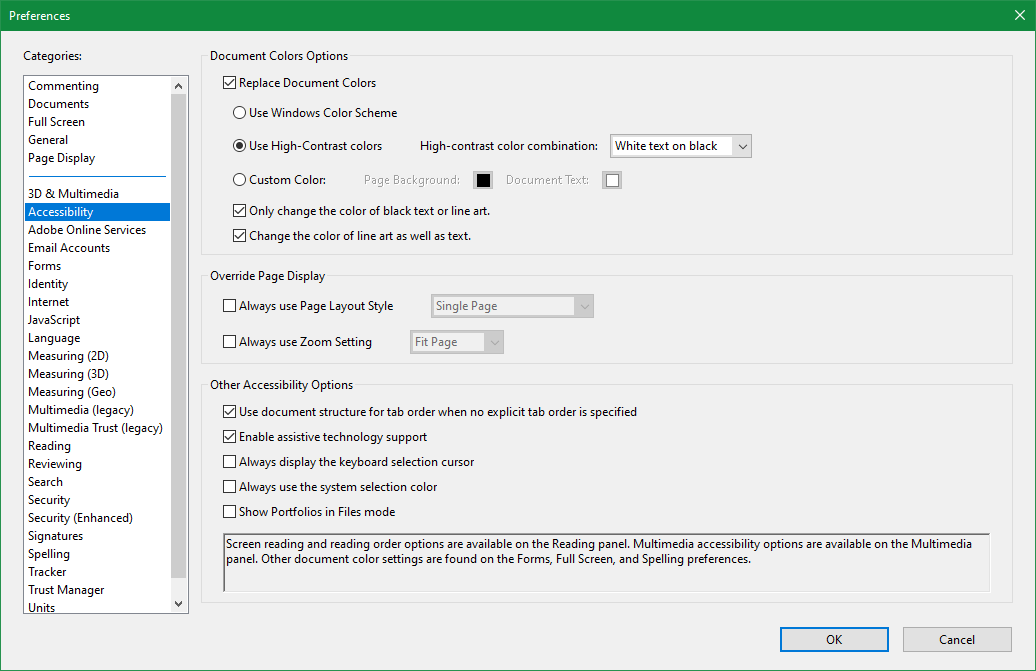Open High-contrast color combination dropdown

pos(681,146)
